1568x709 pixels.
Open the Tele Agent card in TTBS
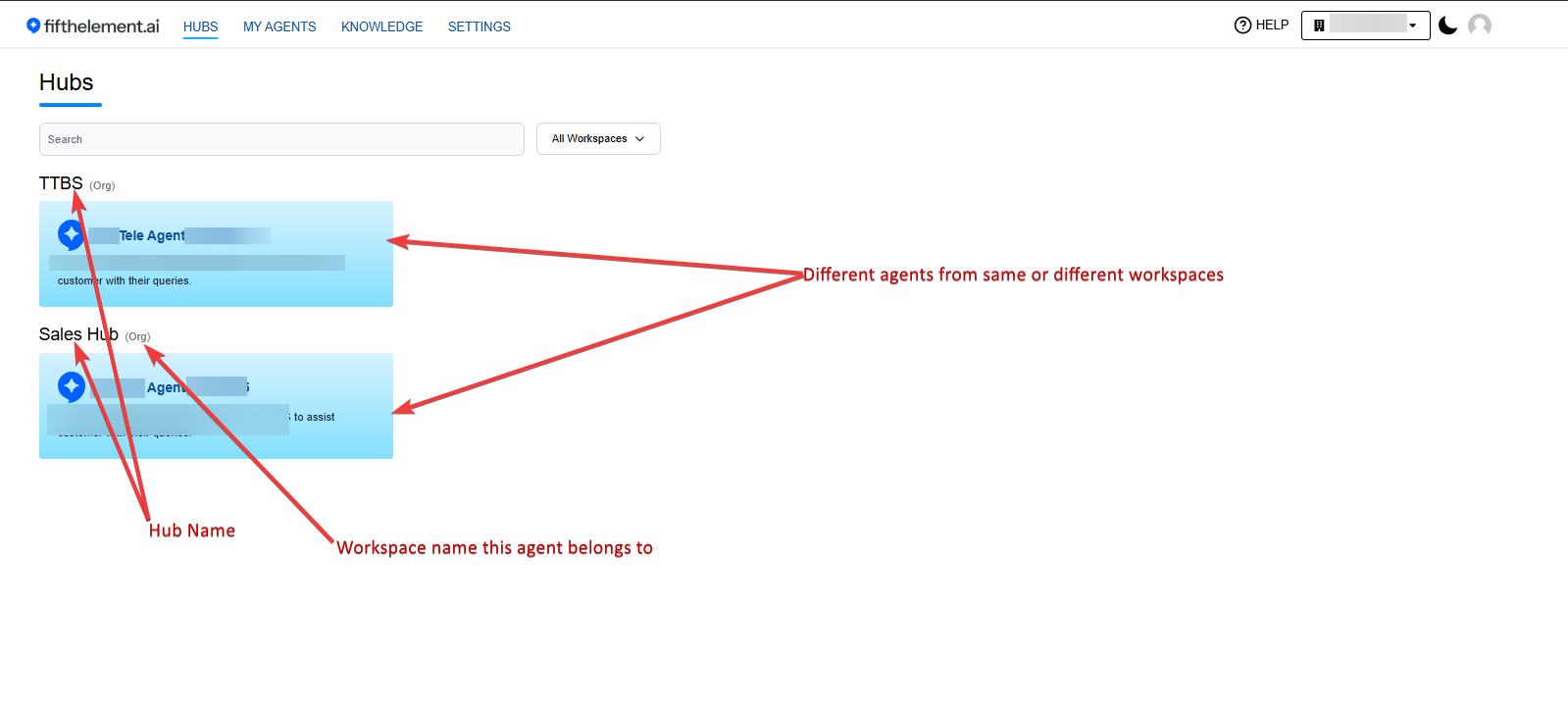[x=216, y=254]
